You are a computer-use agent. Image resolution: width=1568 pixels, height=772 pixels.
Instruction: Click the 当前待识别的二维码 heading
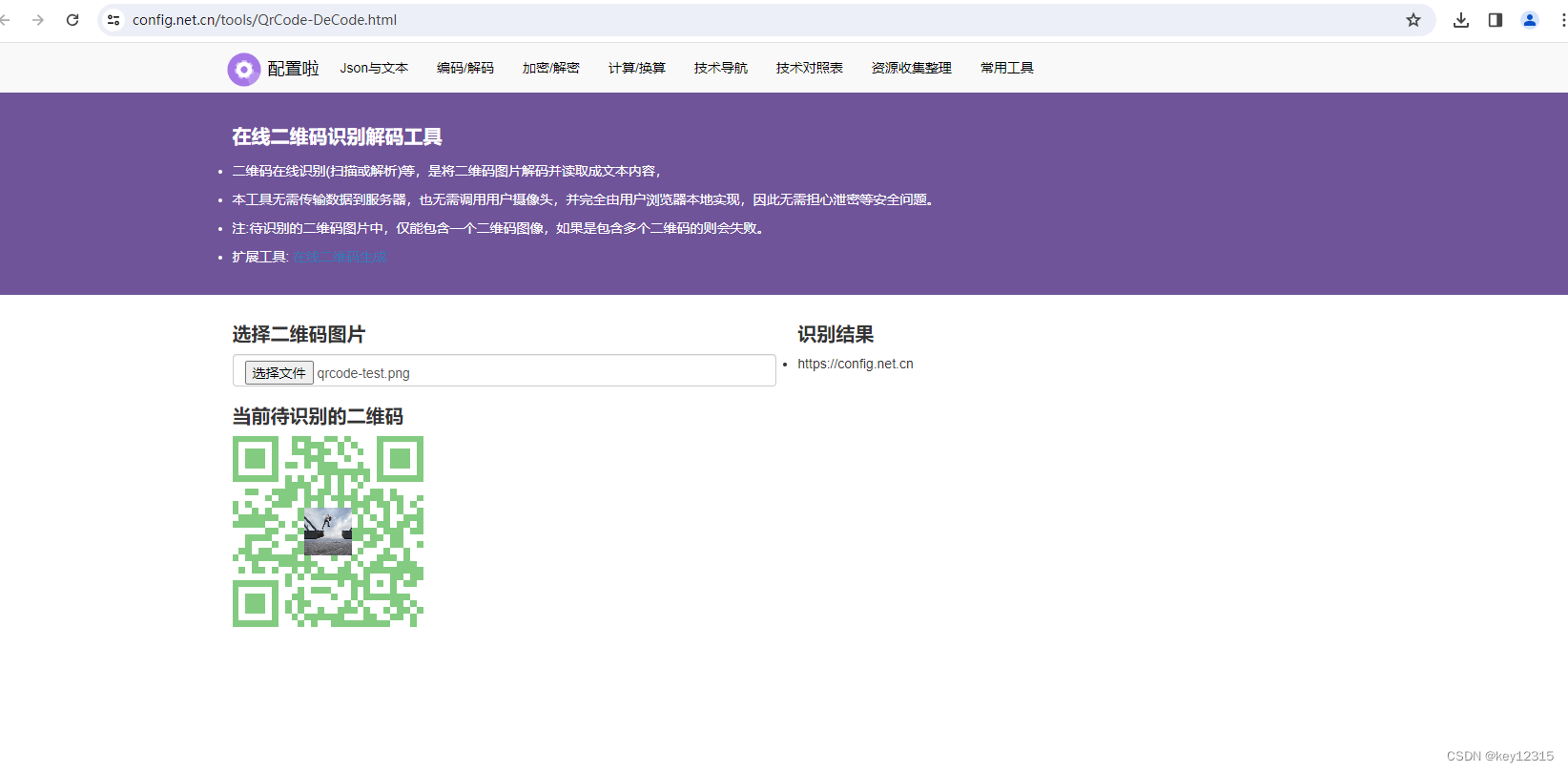pyautogui.click(x=318, y=416)
